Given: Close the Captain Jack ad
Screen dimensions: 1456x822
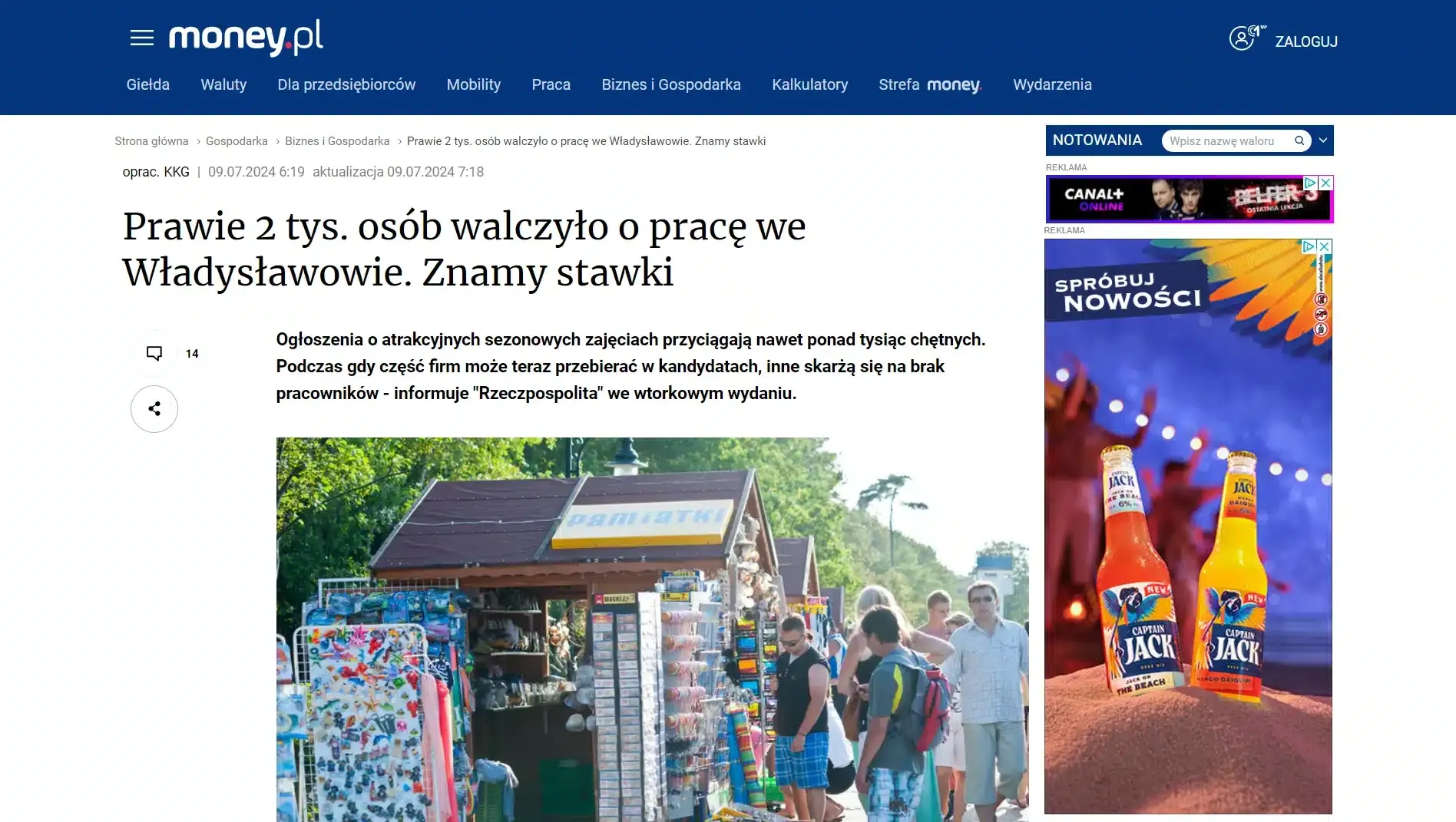Looking at the screenshot, I should (x=1325, y=246).
